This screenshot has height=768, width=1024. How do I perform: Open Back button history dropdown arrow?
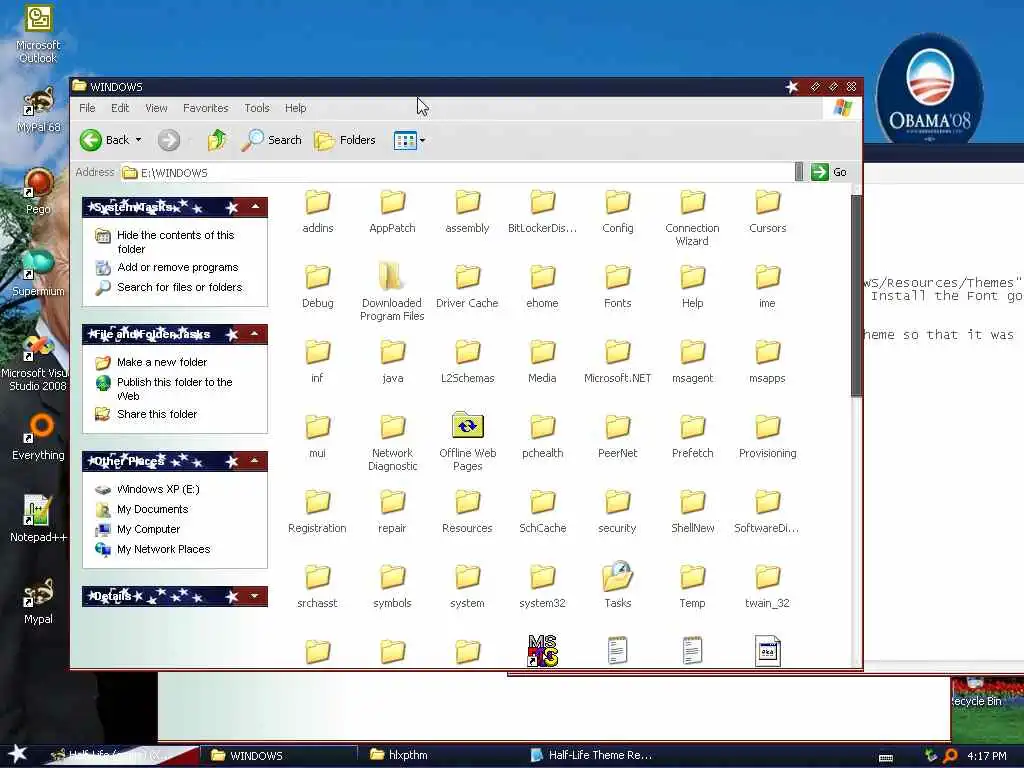click(x=138, y=140)
